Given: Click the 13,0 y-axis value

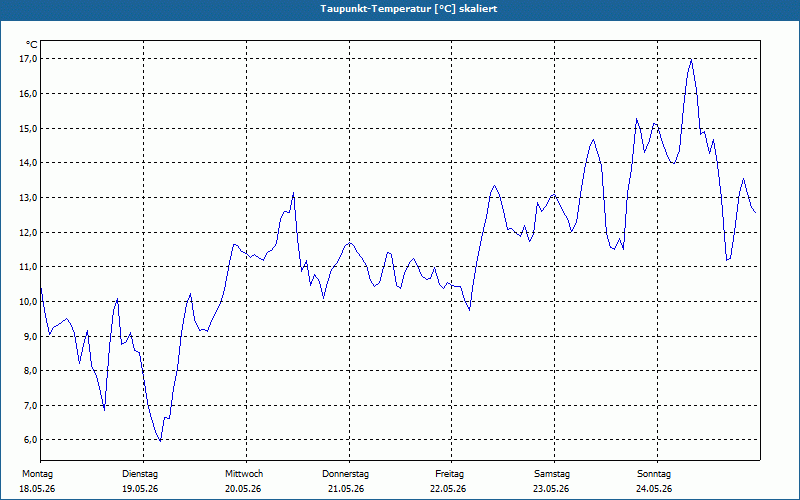Looking at the screenshot, I should pyautogui.click(x=29, y=197).
